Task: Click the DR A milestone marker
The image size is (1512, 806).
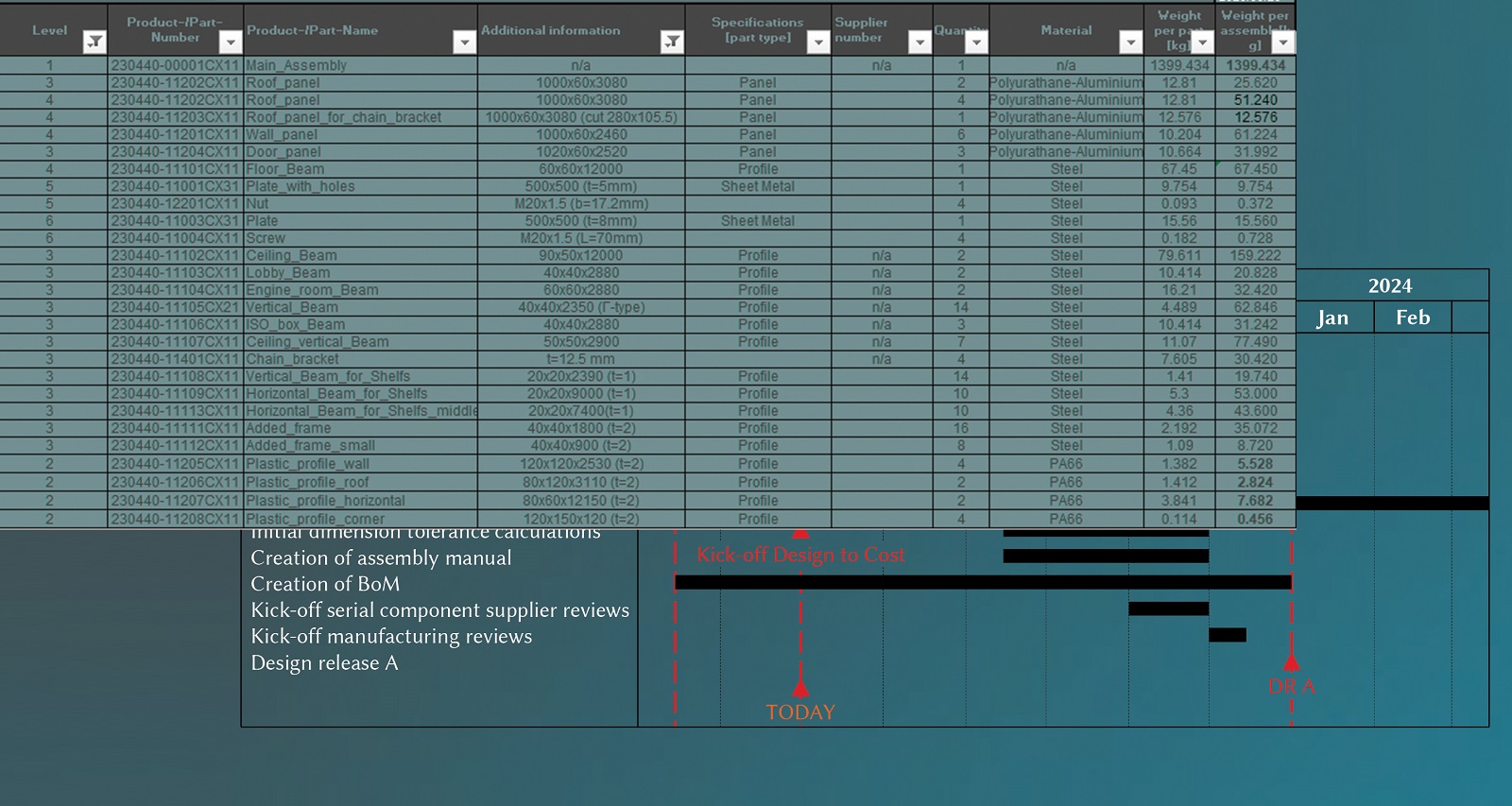Action: tap(1291, 664)
